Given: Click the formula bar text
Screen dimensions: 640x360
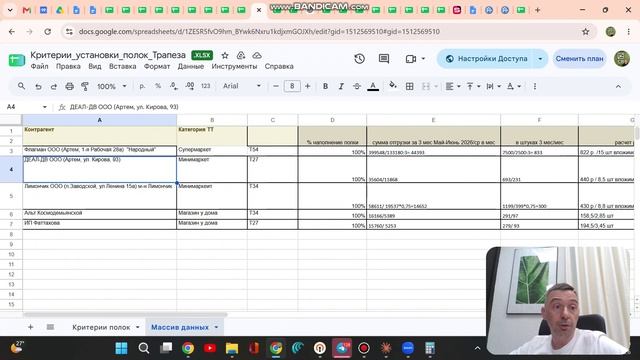Looking at the screenshot, I should 124,107.
